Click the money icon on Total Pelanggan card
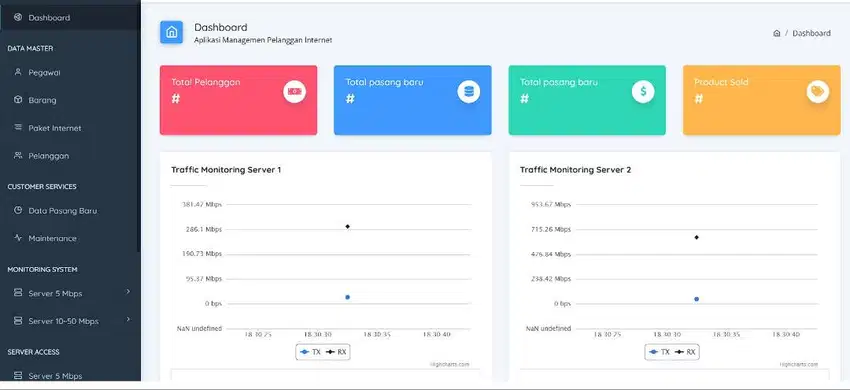This screenshot has width=850, height=390. point(294,91)
